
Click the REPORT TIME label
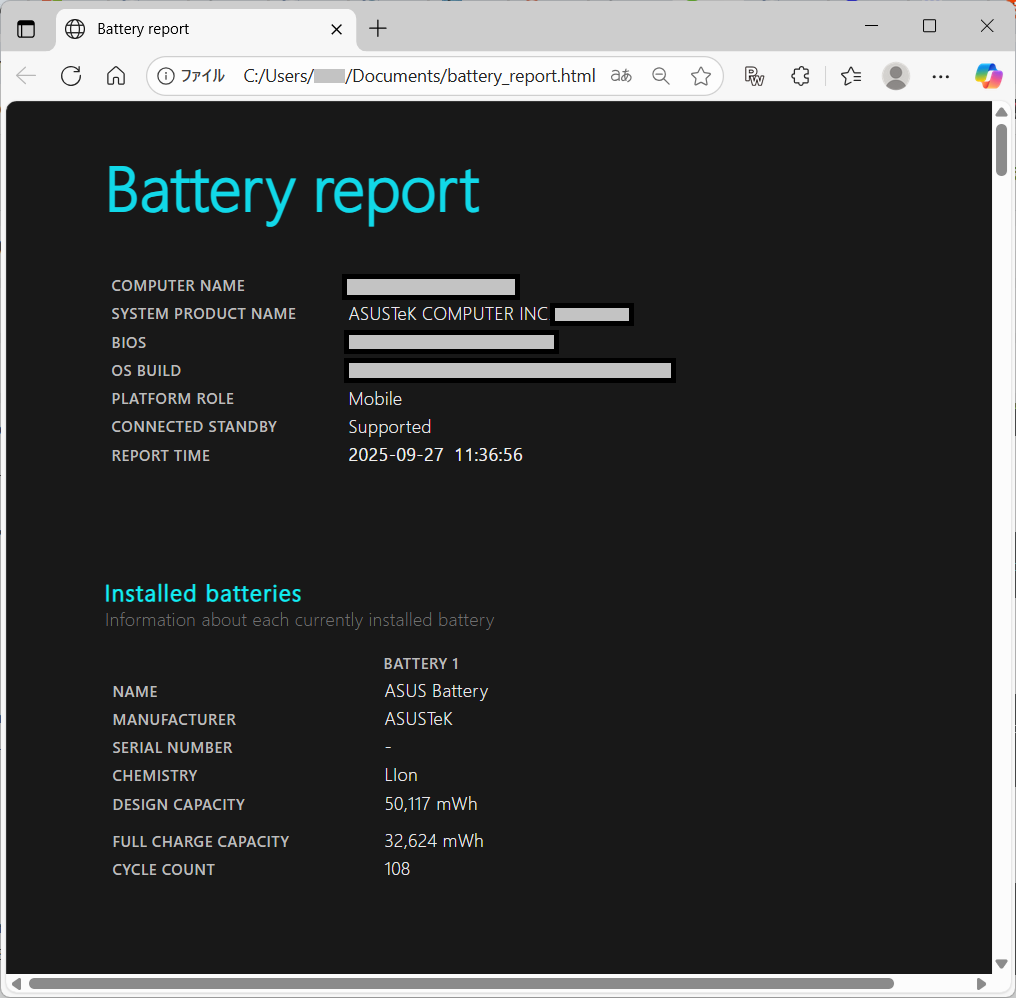coord(161,456)
